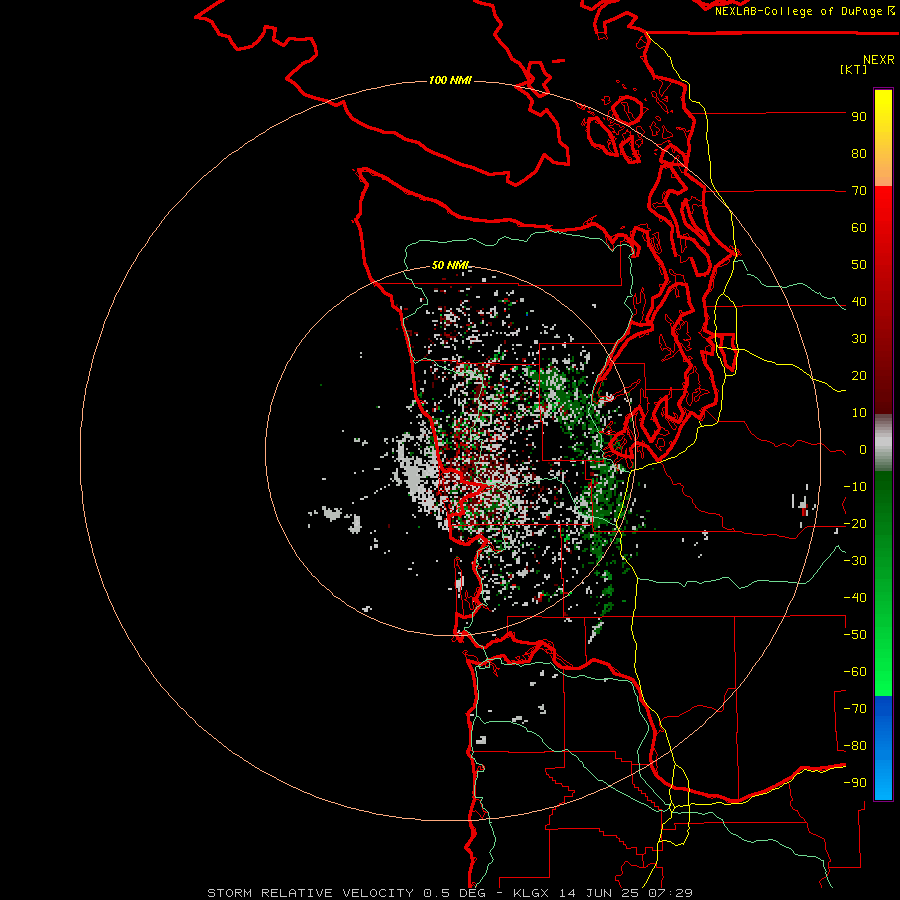
Task: Click the -20 value on velocity scale
Action: pos(855,524)
